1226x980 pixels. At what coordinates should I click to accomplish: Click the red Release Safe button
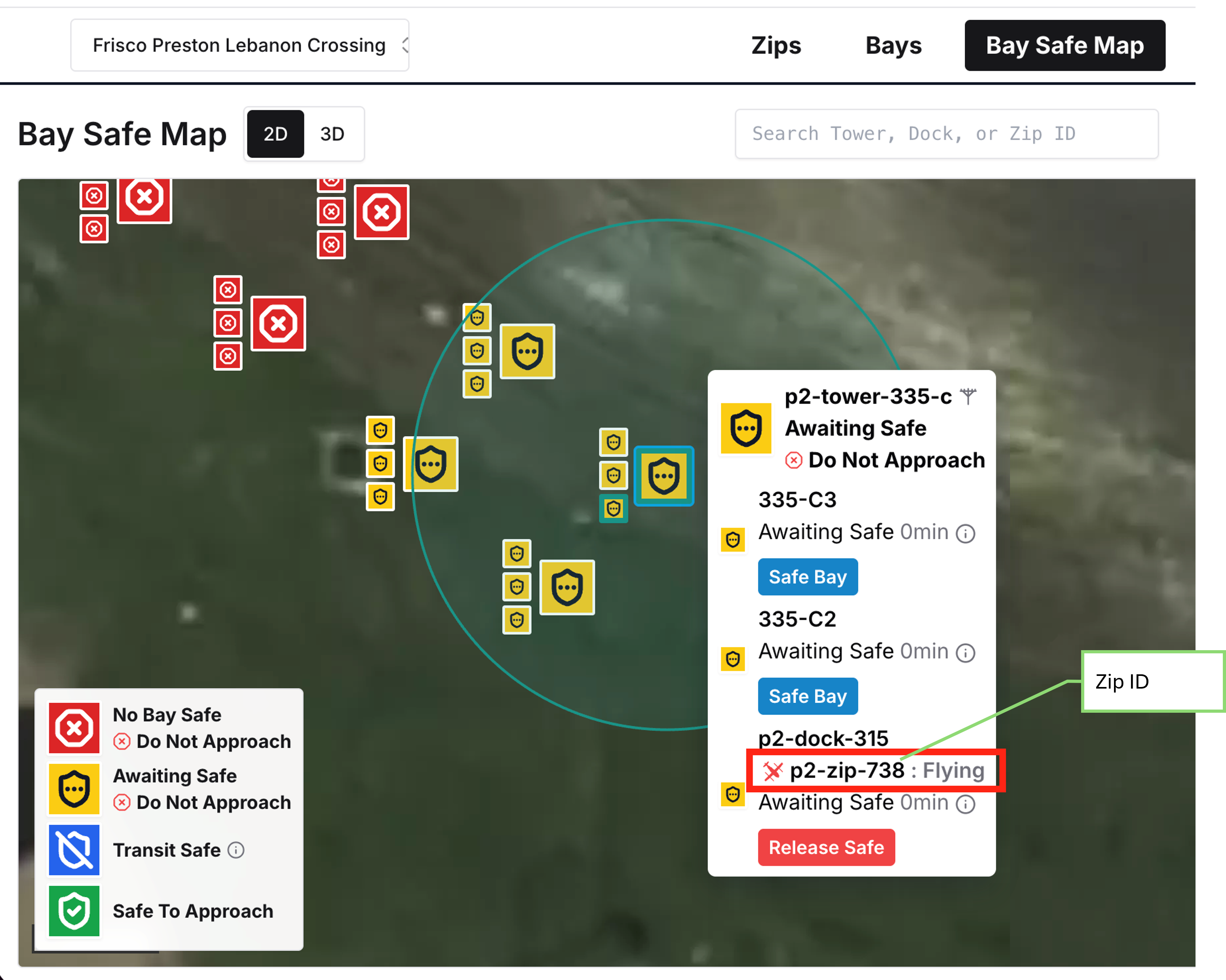pyautogui.click(x=826, y=847)
